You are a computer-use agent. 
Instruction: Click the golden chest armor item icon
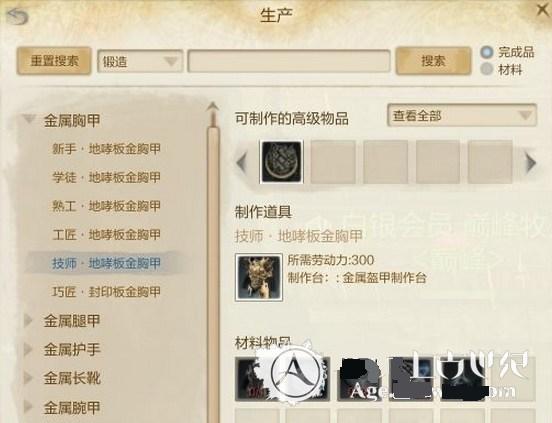point(259,277)
